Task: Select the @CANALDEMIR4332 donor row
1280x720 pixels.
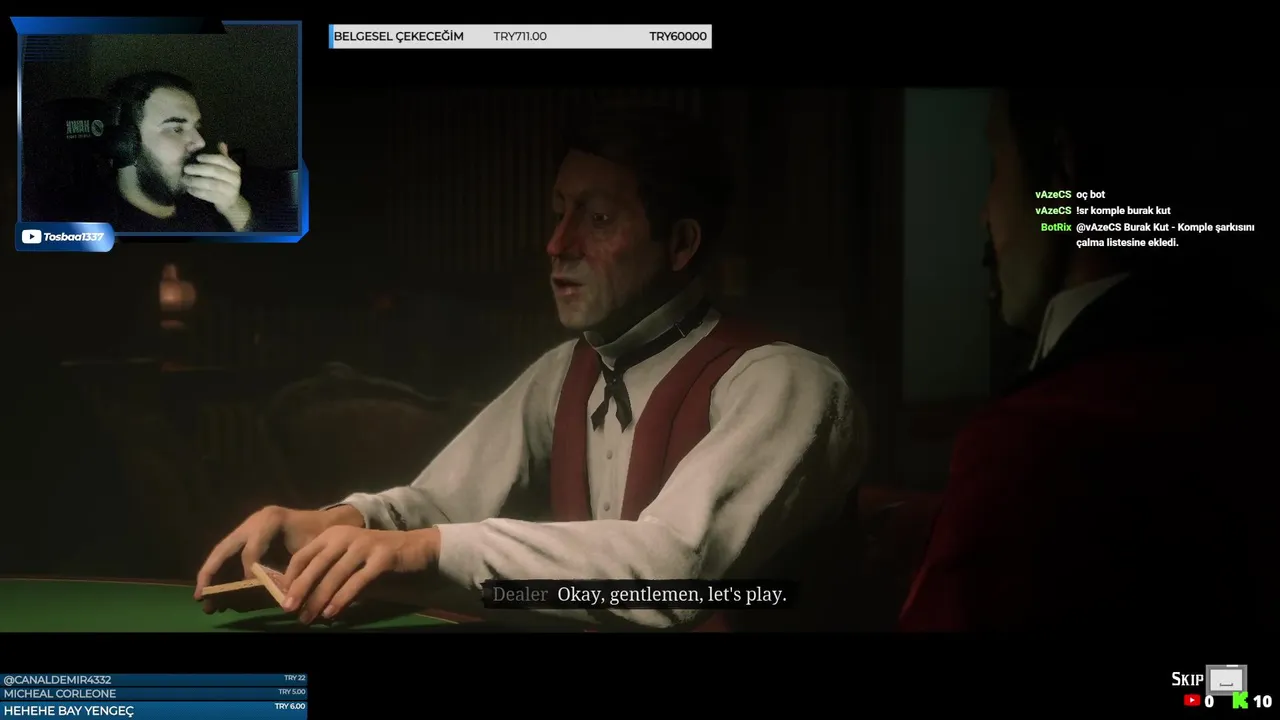Action: pyautogui.click(x=153, y=679)
